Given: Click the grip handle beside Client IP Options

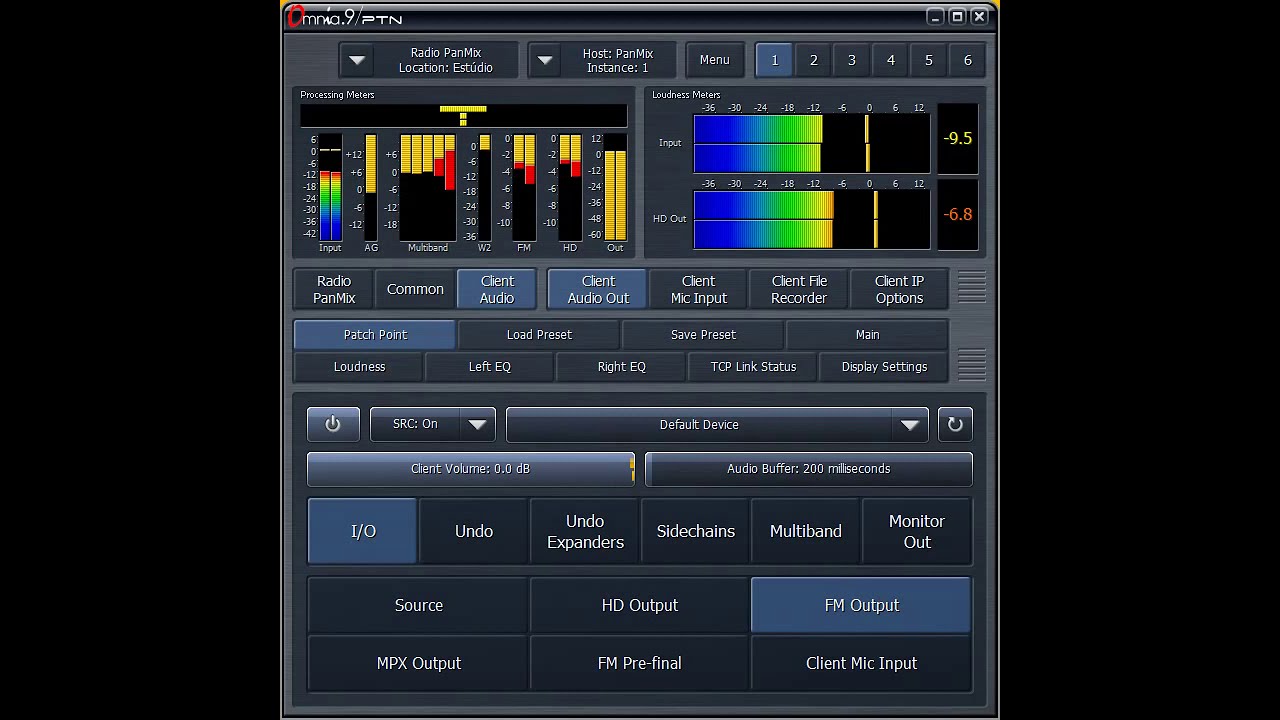Looking at the screenshot, I should click(x=972, y=288).
